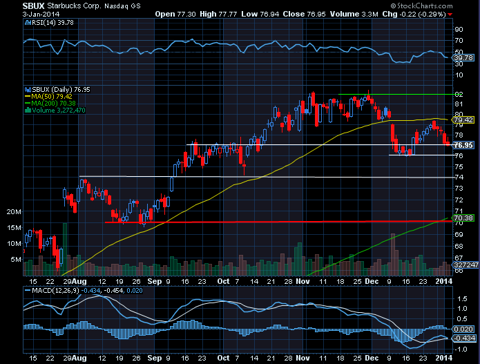The width and height of the screenshot is (480, 364).
Task: Click Dec on the price panel date axis
Action: pyautogui.click(x=371, y=281)
